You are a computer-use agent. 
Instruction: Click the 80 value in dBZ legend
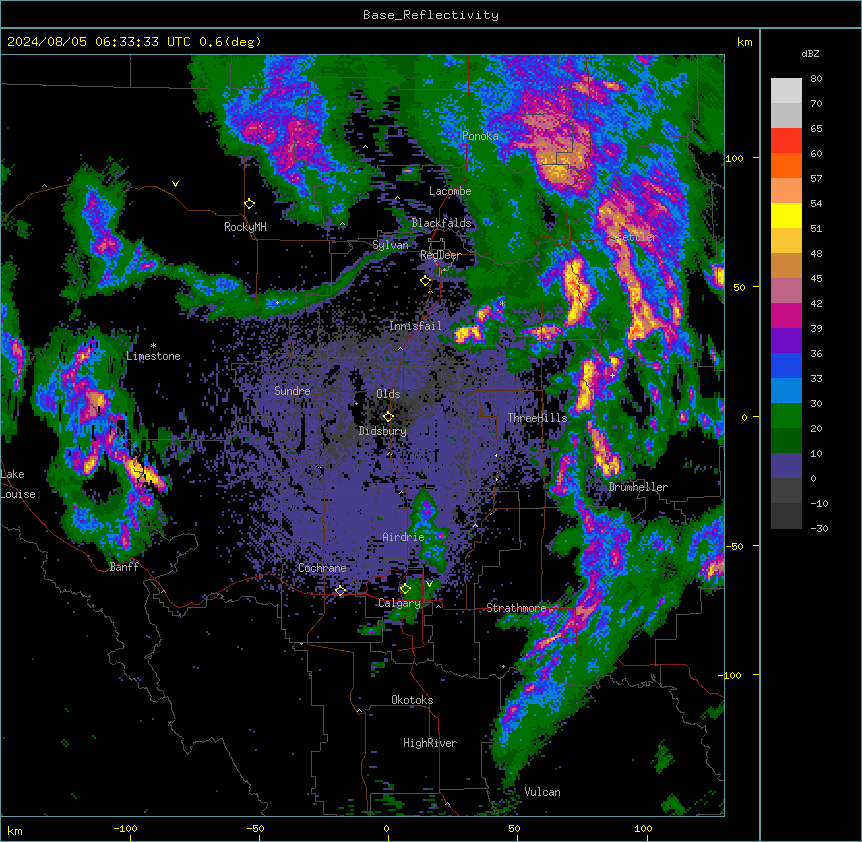tap(816, 79)
